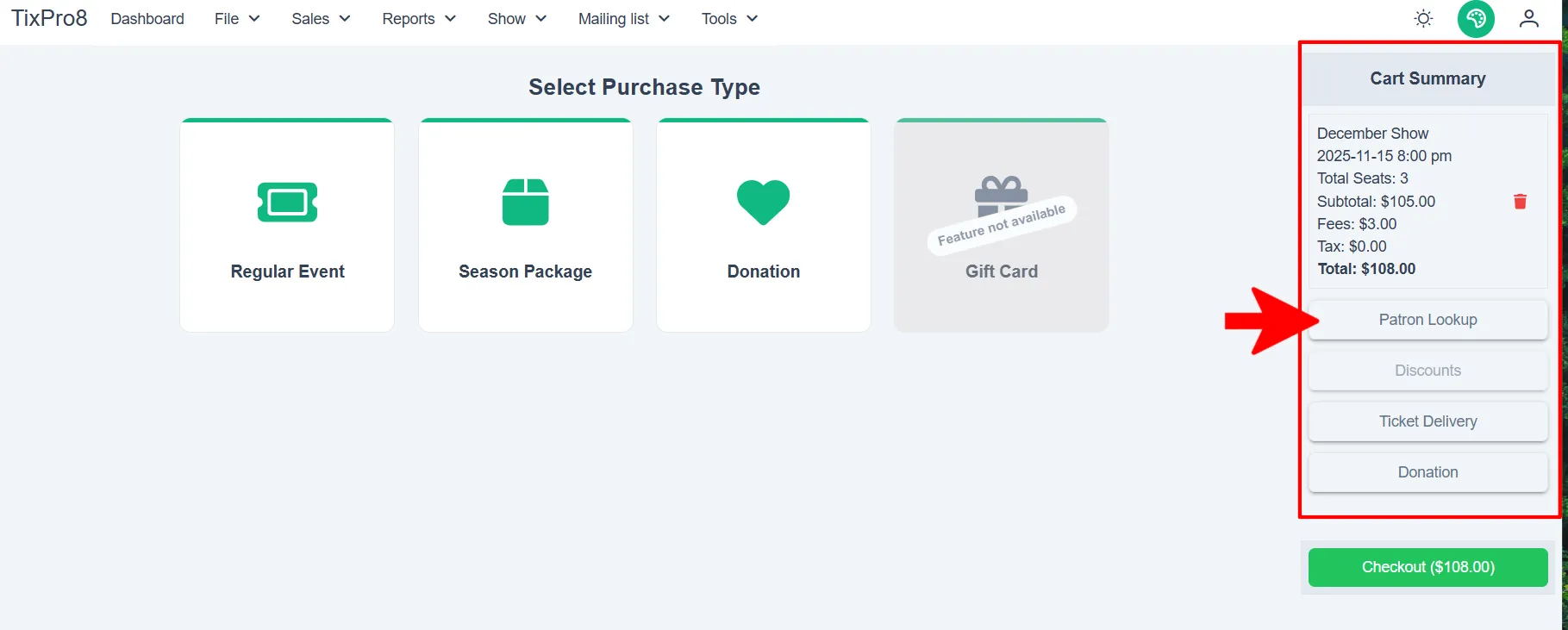
Task: Open the user profile icon
Action: (1528, 18)
